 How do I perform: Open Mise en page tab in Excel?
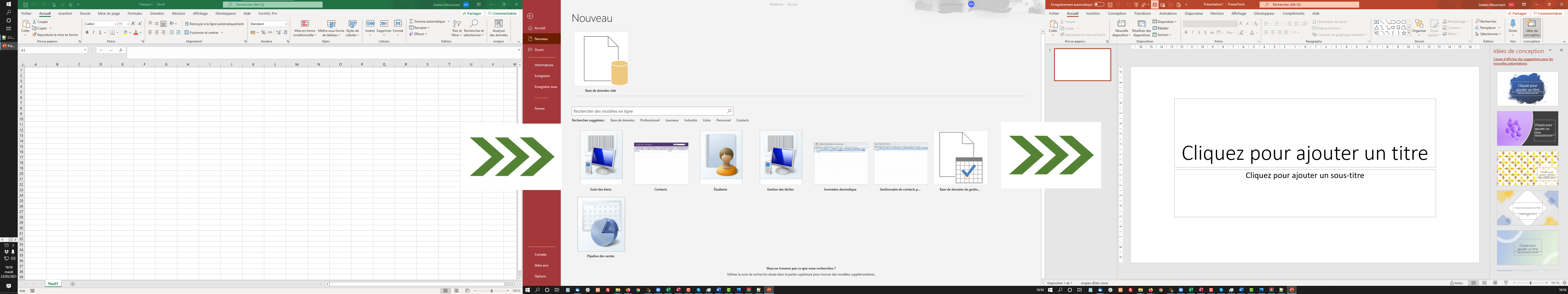109,13
